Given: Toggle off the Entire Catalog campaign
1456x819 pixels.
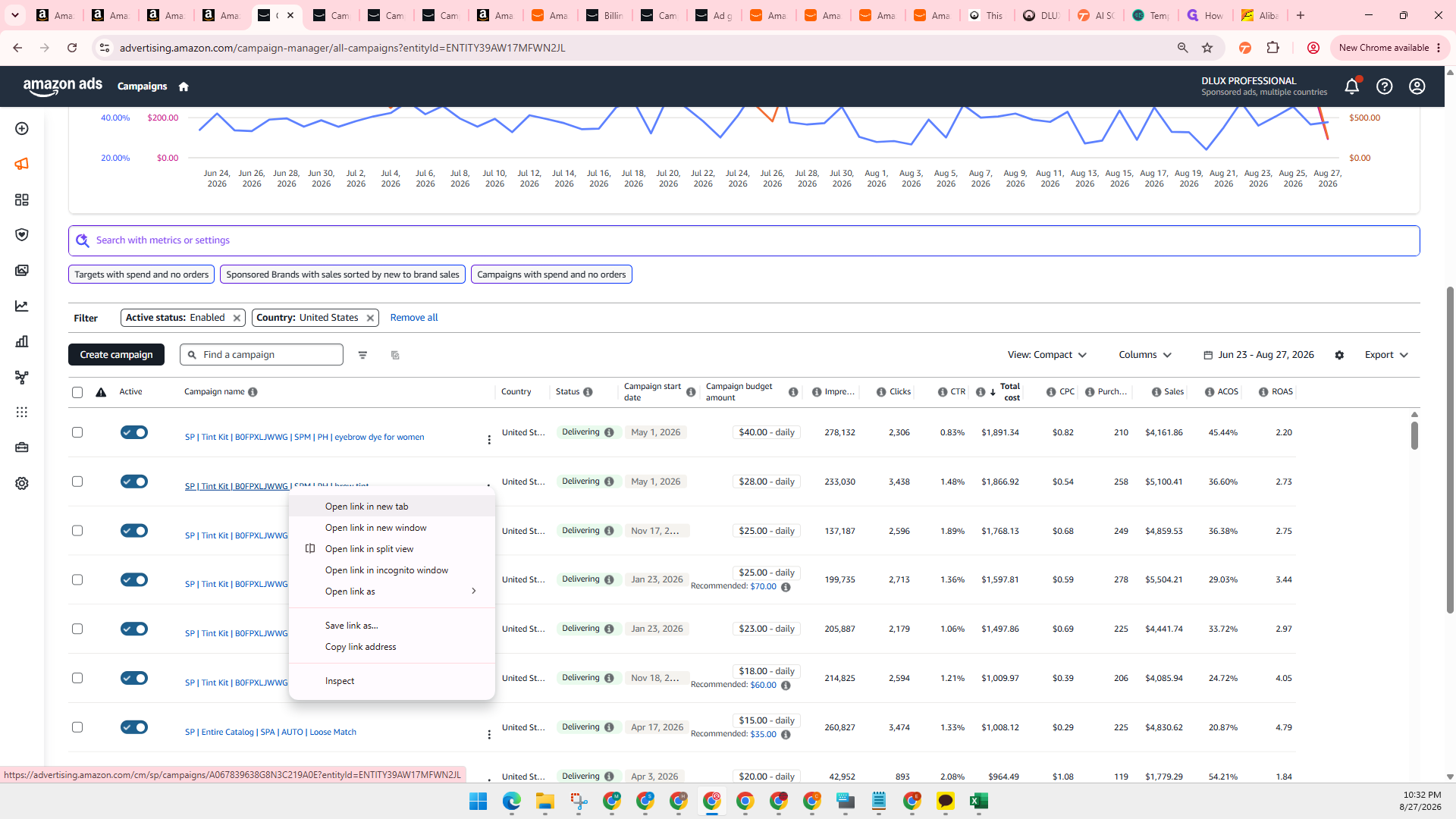Looking at the screenshot, I should click(134, 727).
